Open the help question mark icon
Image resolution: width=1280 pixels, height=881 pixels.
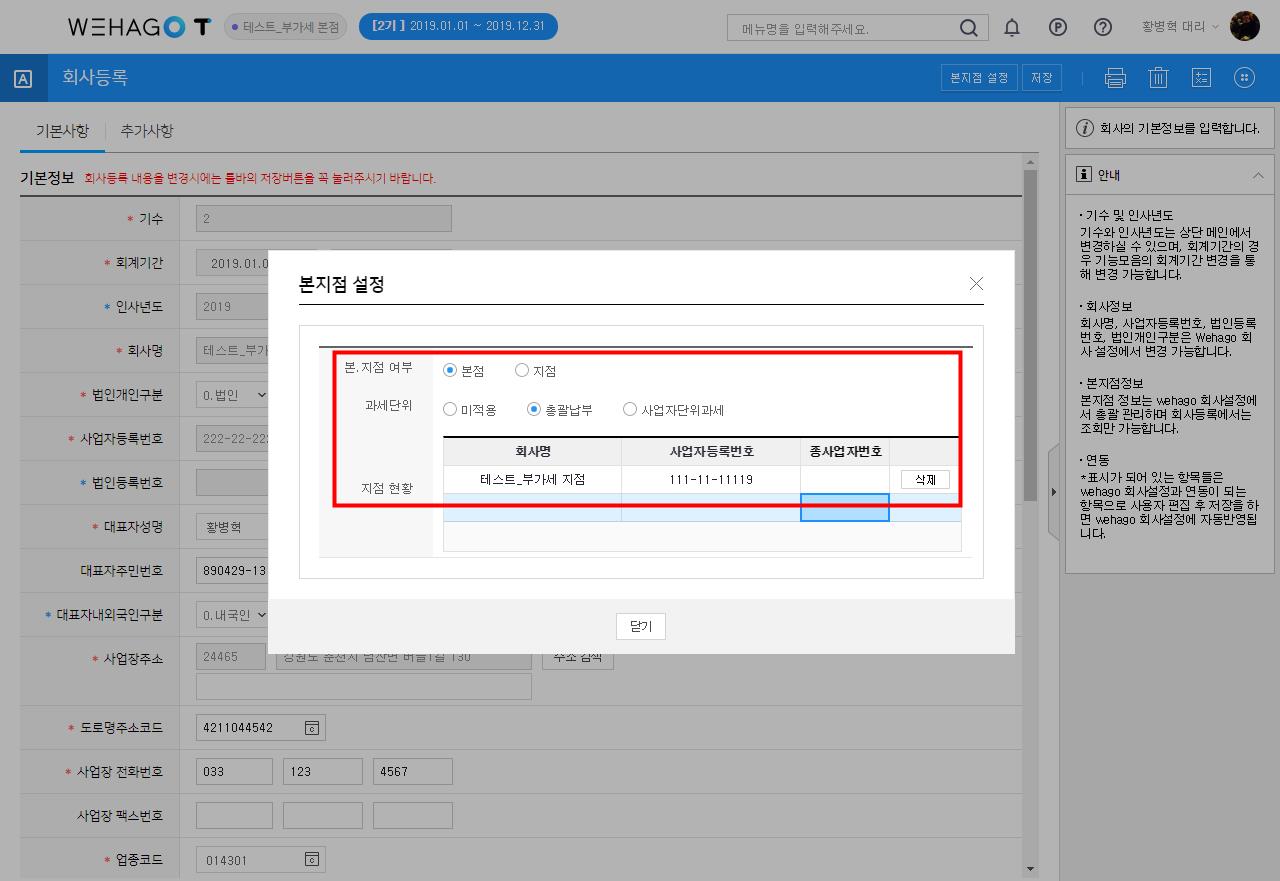(1103, 28)
